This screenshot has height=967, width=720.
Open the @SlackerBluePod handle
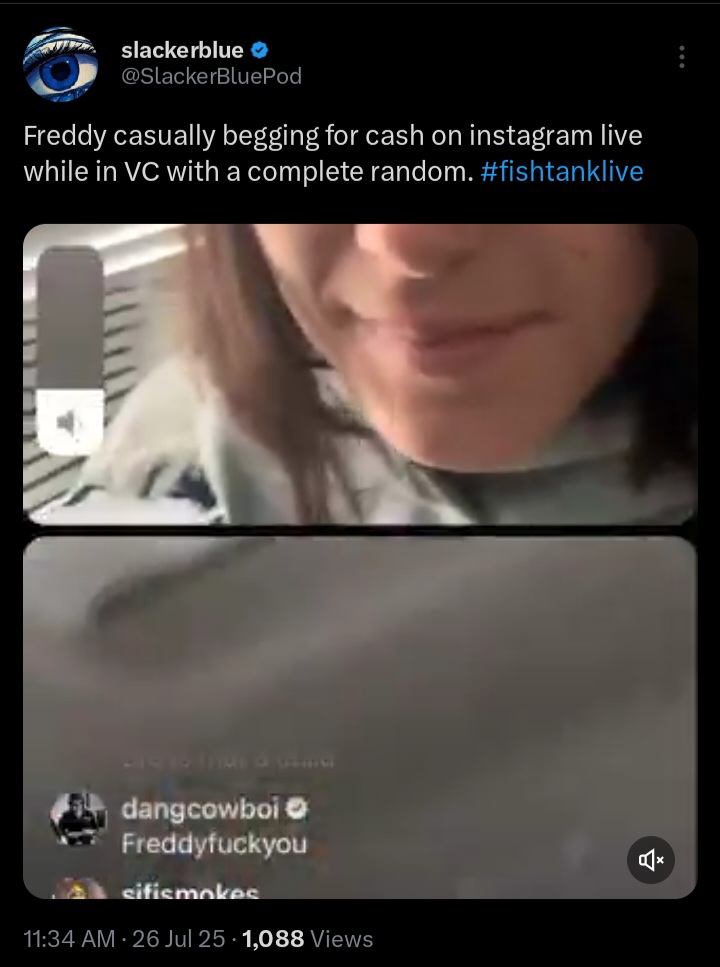(211, 76)
